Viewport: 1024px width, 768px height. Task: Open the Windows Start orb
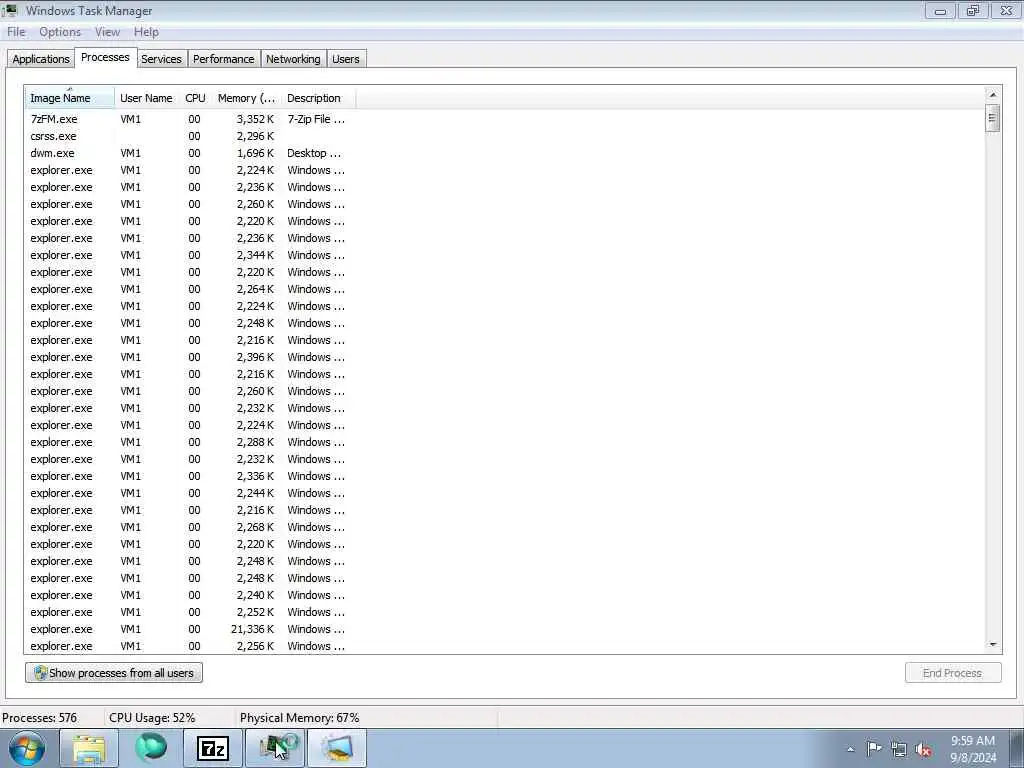(x=27, y=748)
